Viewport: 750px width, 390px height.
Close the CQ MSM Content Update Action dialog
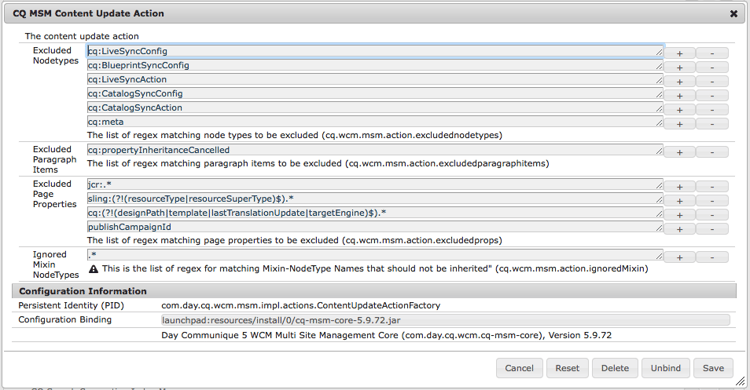733,14
